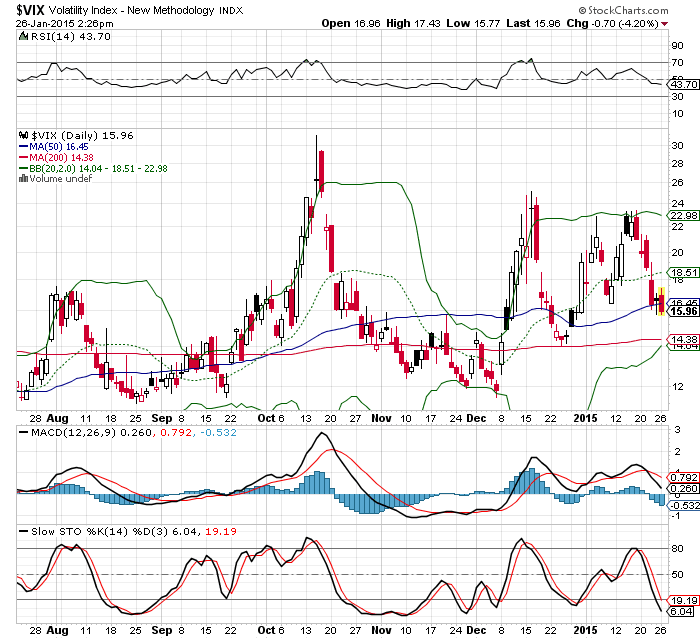The image size is (700, 639).
Task: Click the RSI(14) 43.70 indicator label
Action: tap(71, 37)
